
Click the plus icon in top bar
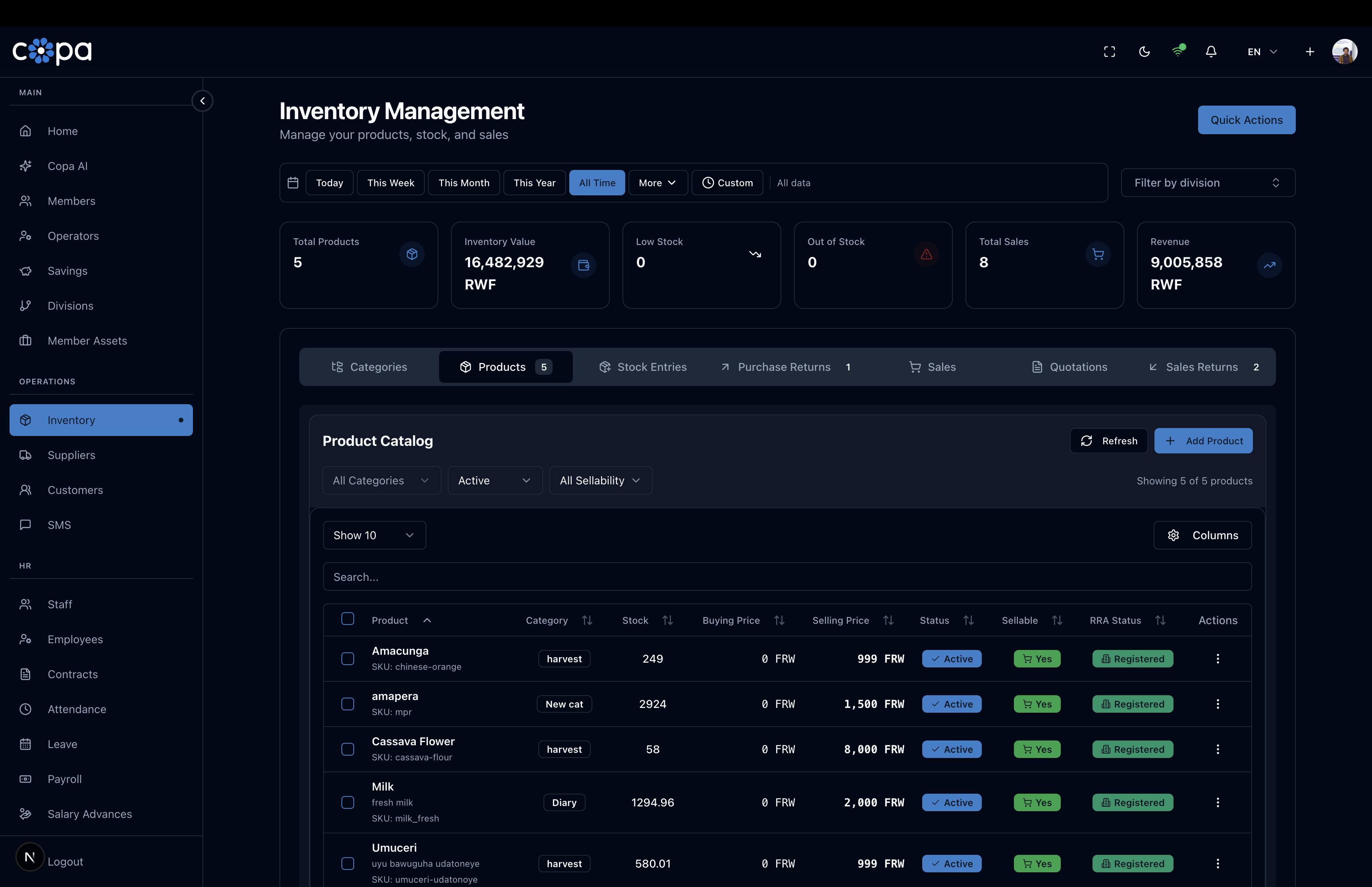pyautogui.click(x=1310, y=52)
